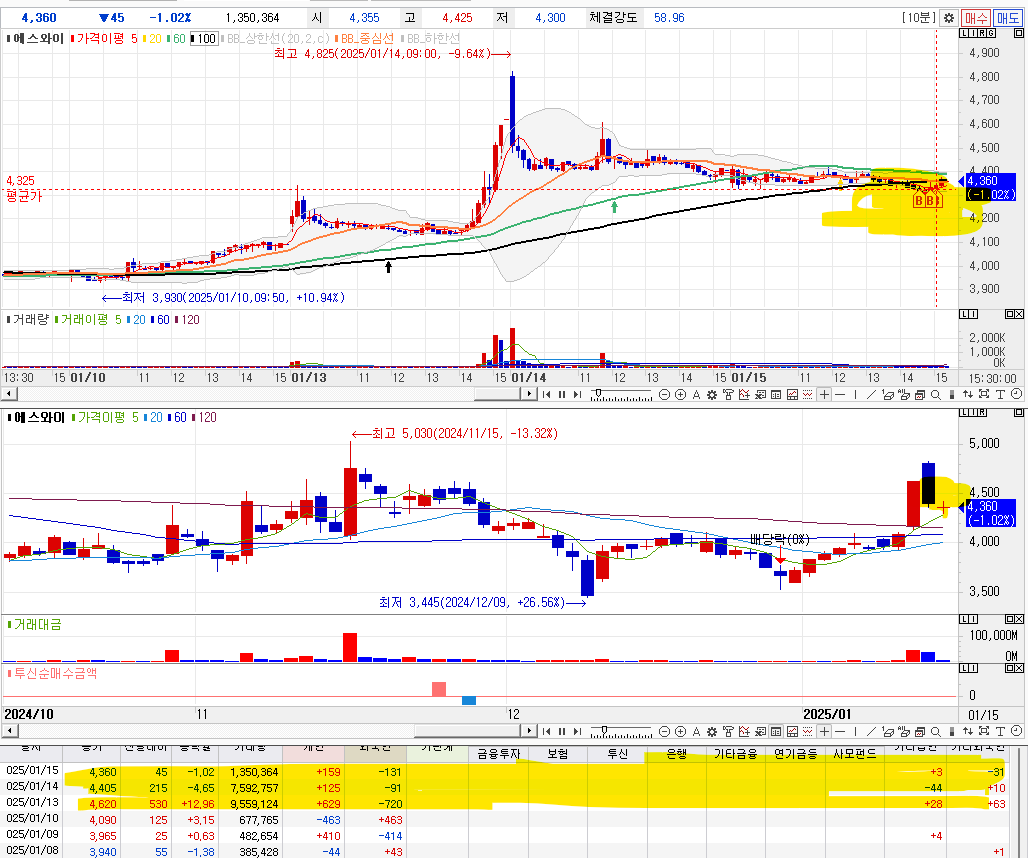This screenshot has width=1028, height=858.
Task: Click the A text-size icon in 10-minute toolbar
Action: pyautogui.click(x=696, y=394)
